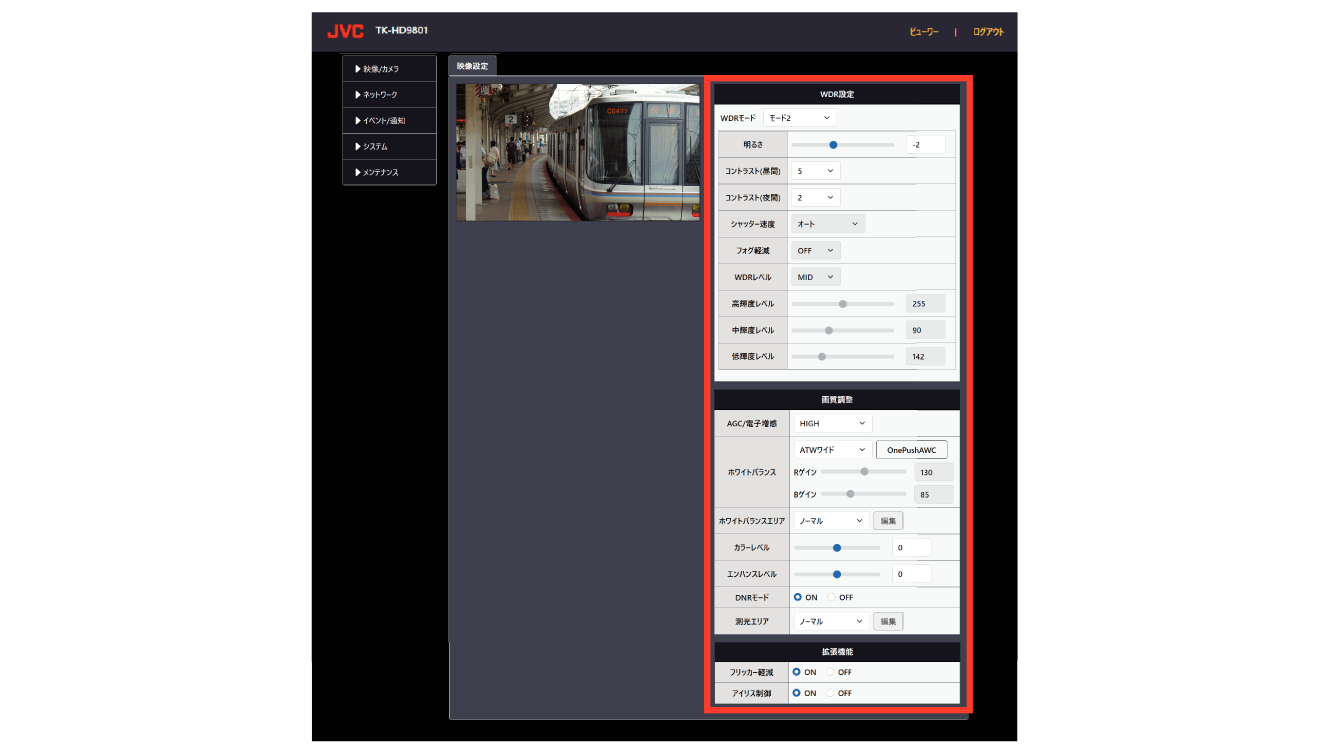Open the 測光エリア dropdown
The height and width of the screenshot is (753, 1328).
click(831, 622)
